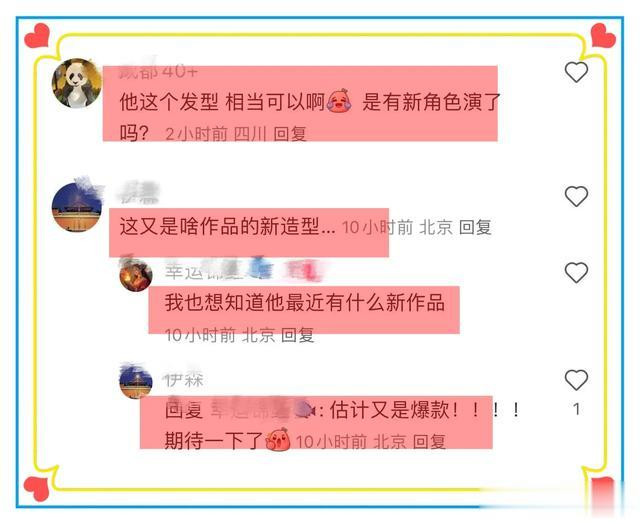Click the surprised emoji after 期待一下了
The image size is (640, 524).
pyautogui.click(x=278, y=440)
